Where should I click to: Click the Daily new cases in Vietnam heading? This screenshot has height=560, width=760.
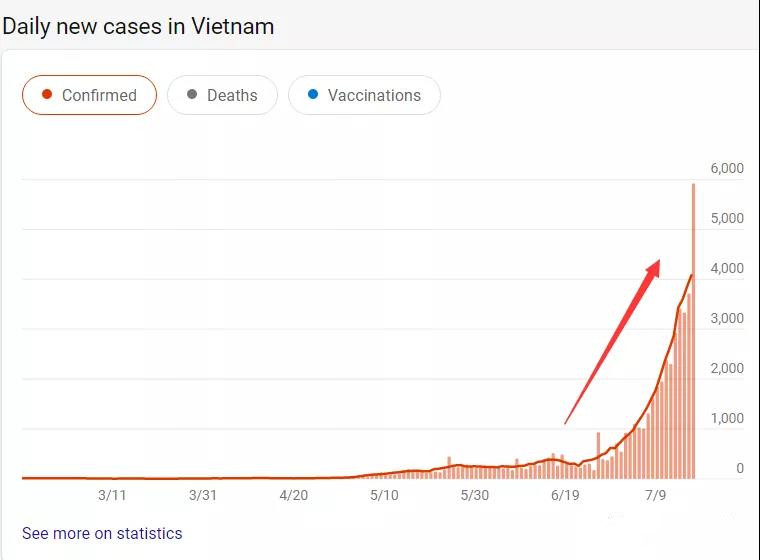[x=138, y=26]
